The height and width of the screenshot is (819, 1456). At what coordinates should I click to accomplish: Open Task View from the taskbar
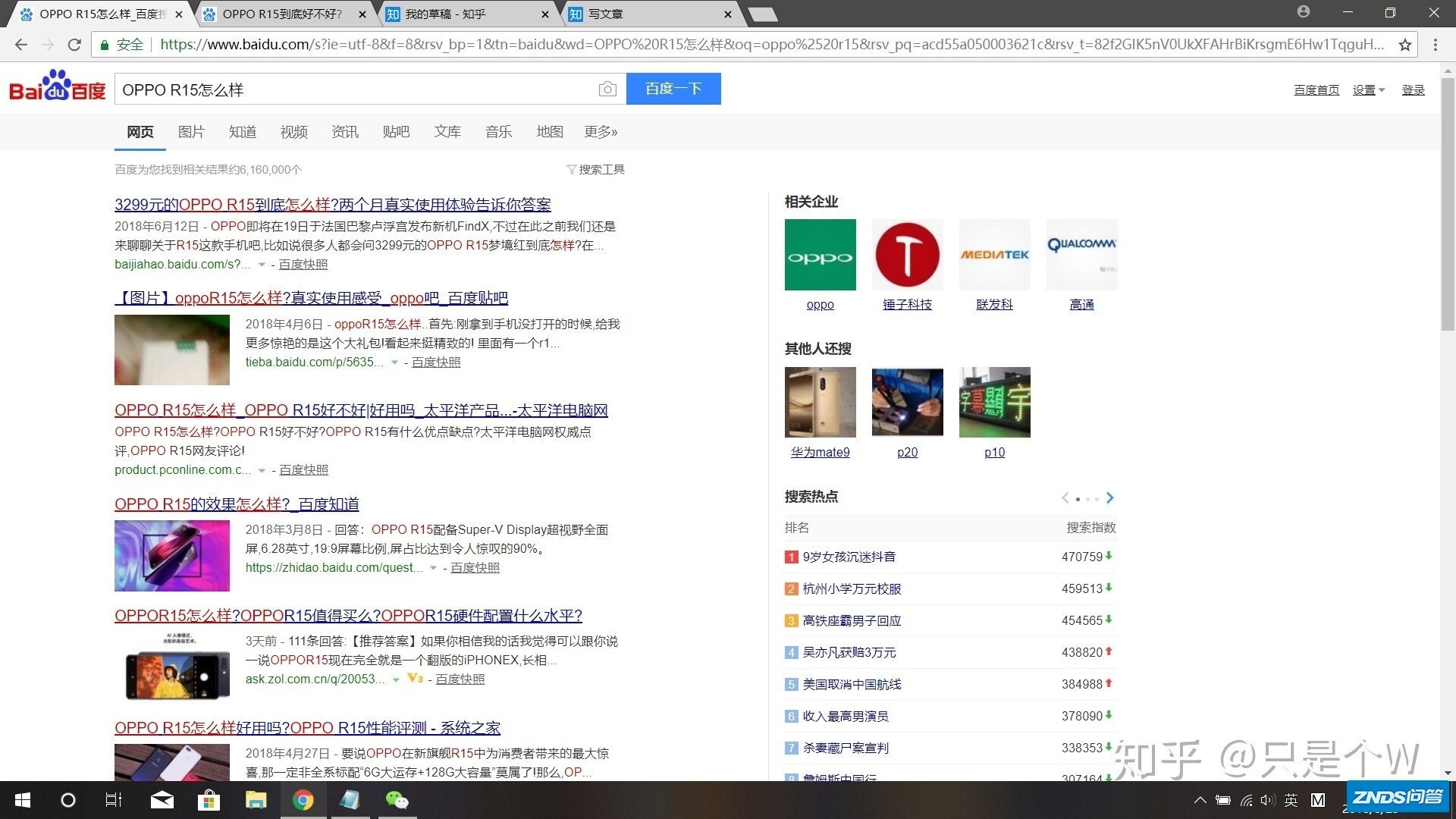coord(113,800)
